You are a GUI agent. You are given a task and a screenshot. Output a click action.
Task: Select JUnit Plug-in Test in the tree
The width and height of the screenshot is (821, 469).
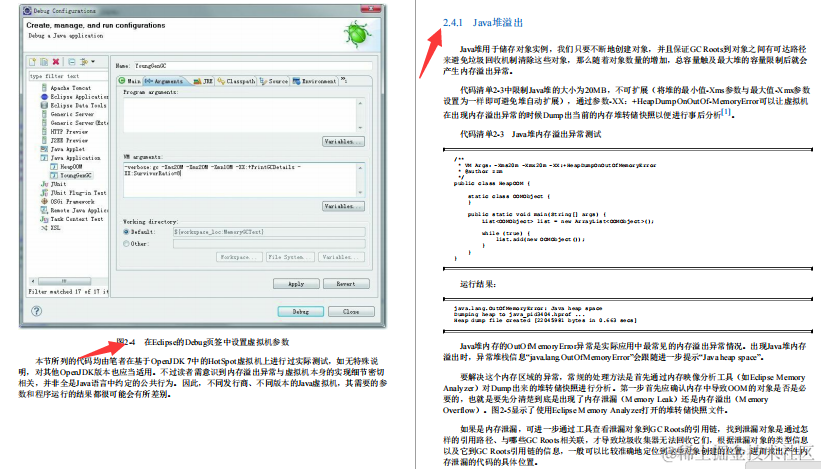pos(73,193)
